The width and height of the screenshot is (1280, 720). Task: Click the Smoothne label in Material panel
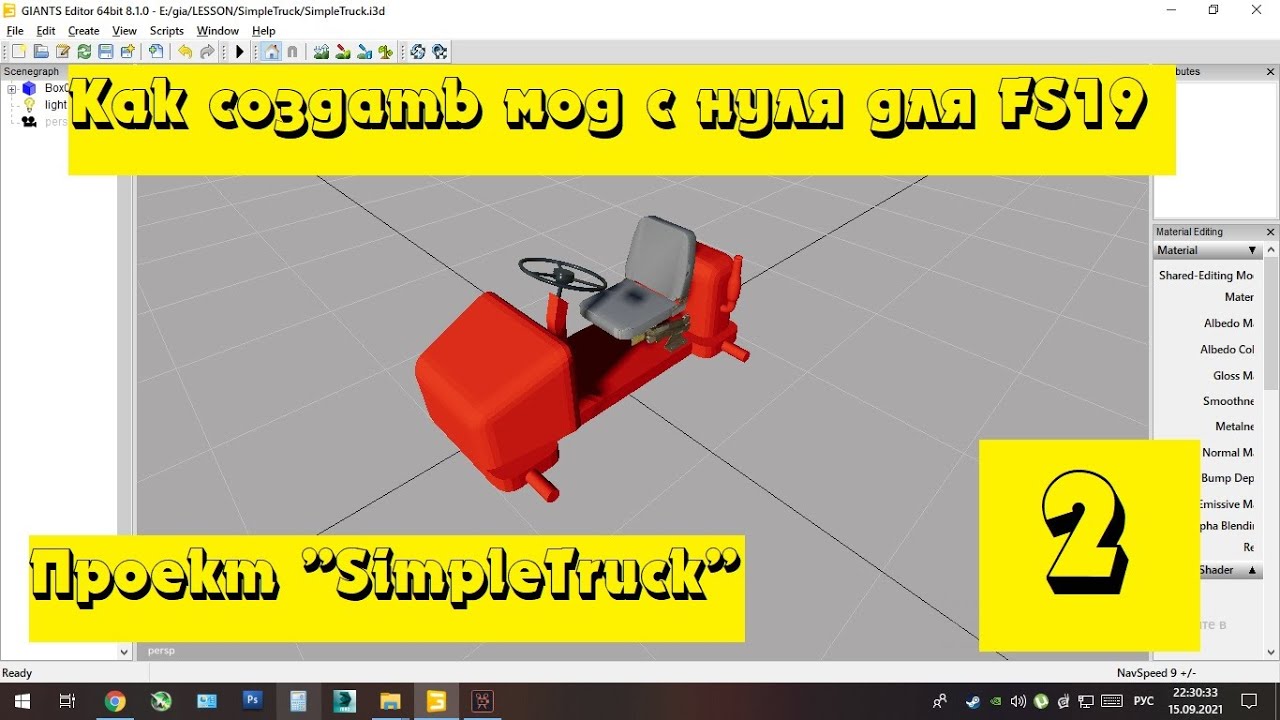point(1228,401)
